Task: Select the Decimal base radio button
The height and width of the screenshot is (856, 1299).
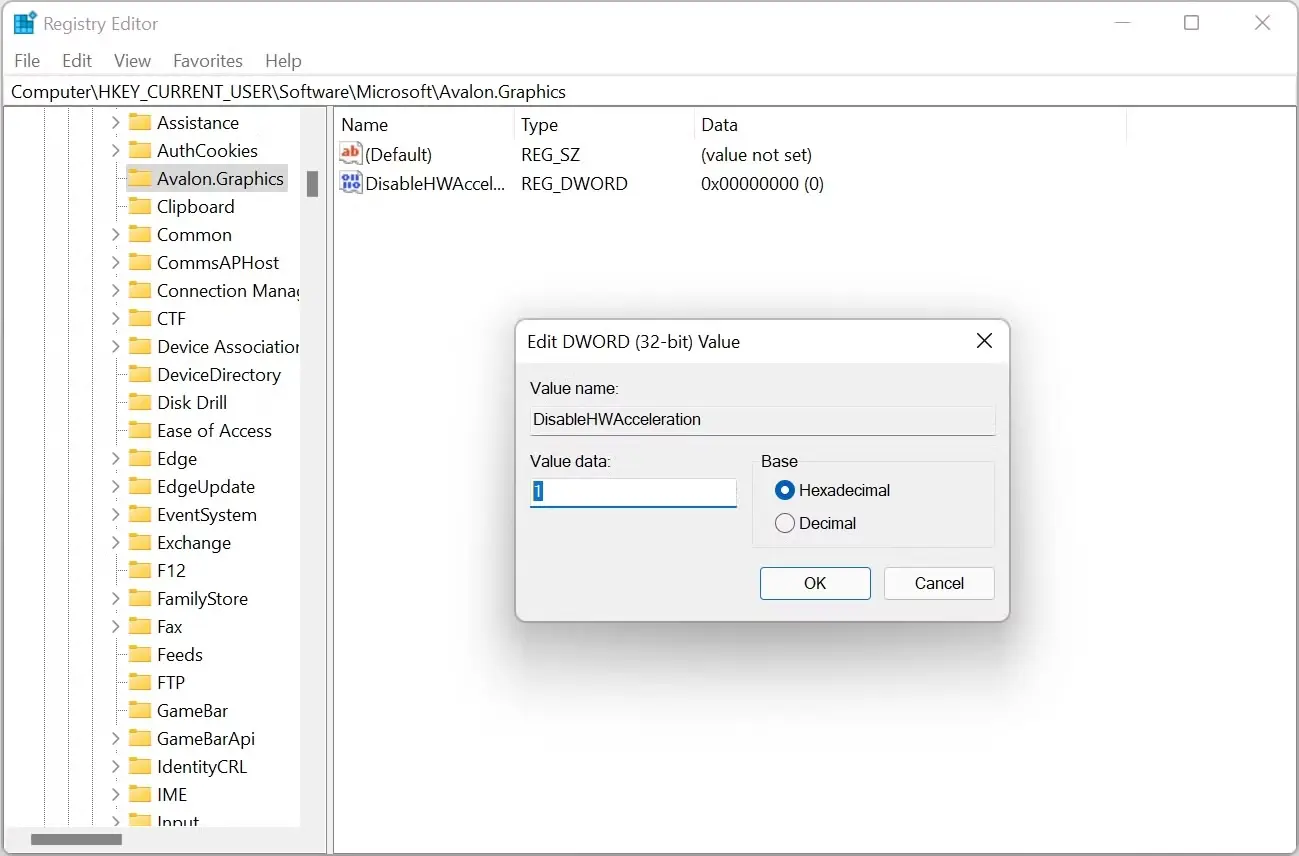Action: pos(785,523)
